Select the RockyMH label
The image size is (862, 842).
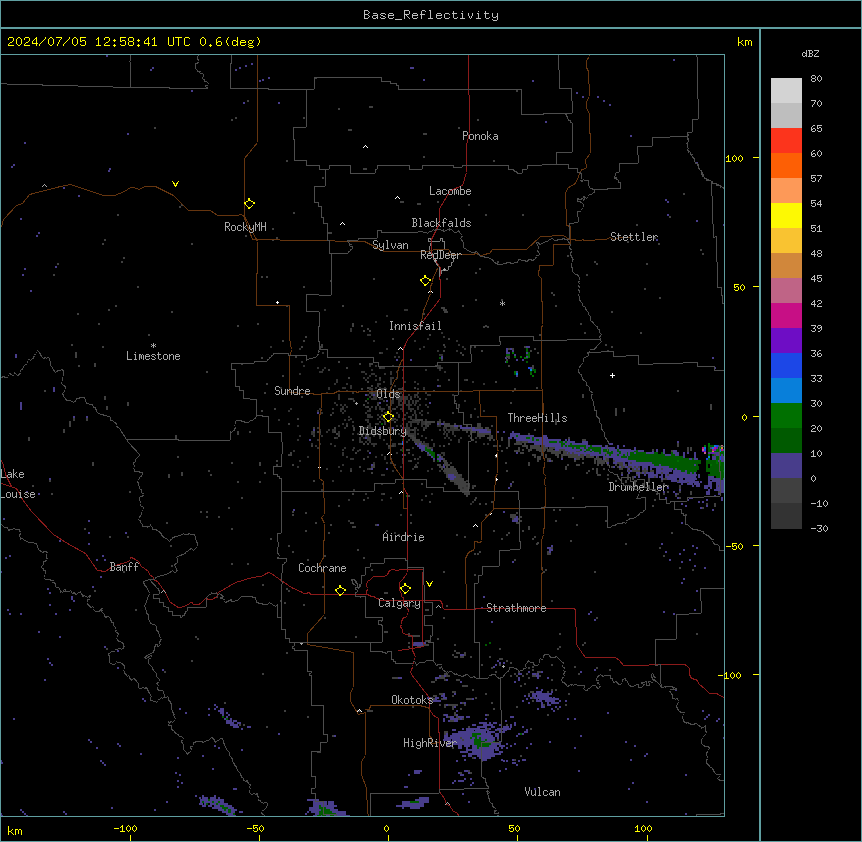[245, 227]
